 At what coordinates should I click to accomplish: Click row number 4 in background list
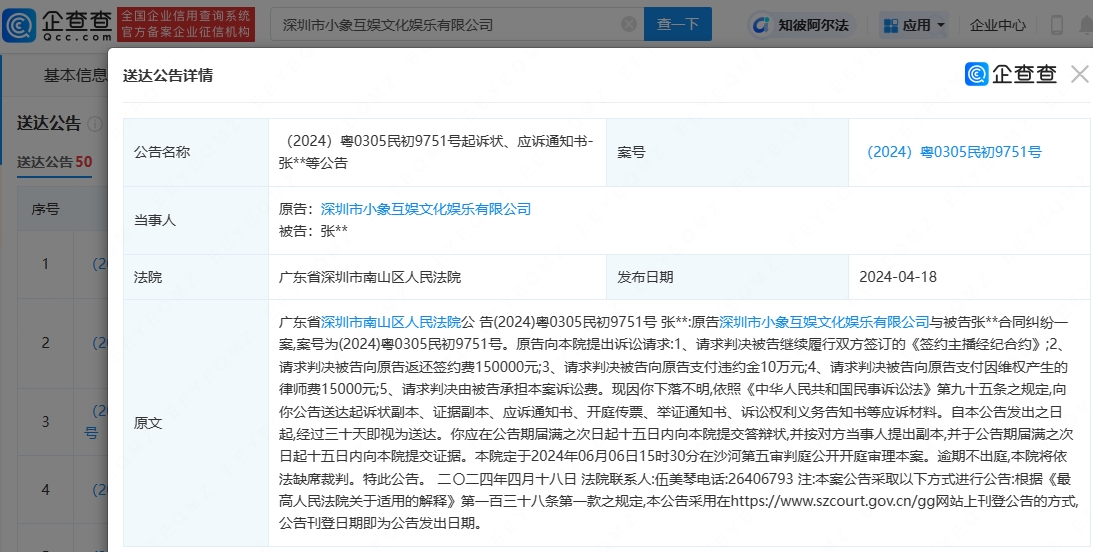pyautogui.click(x=45, y=490)
